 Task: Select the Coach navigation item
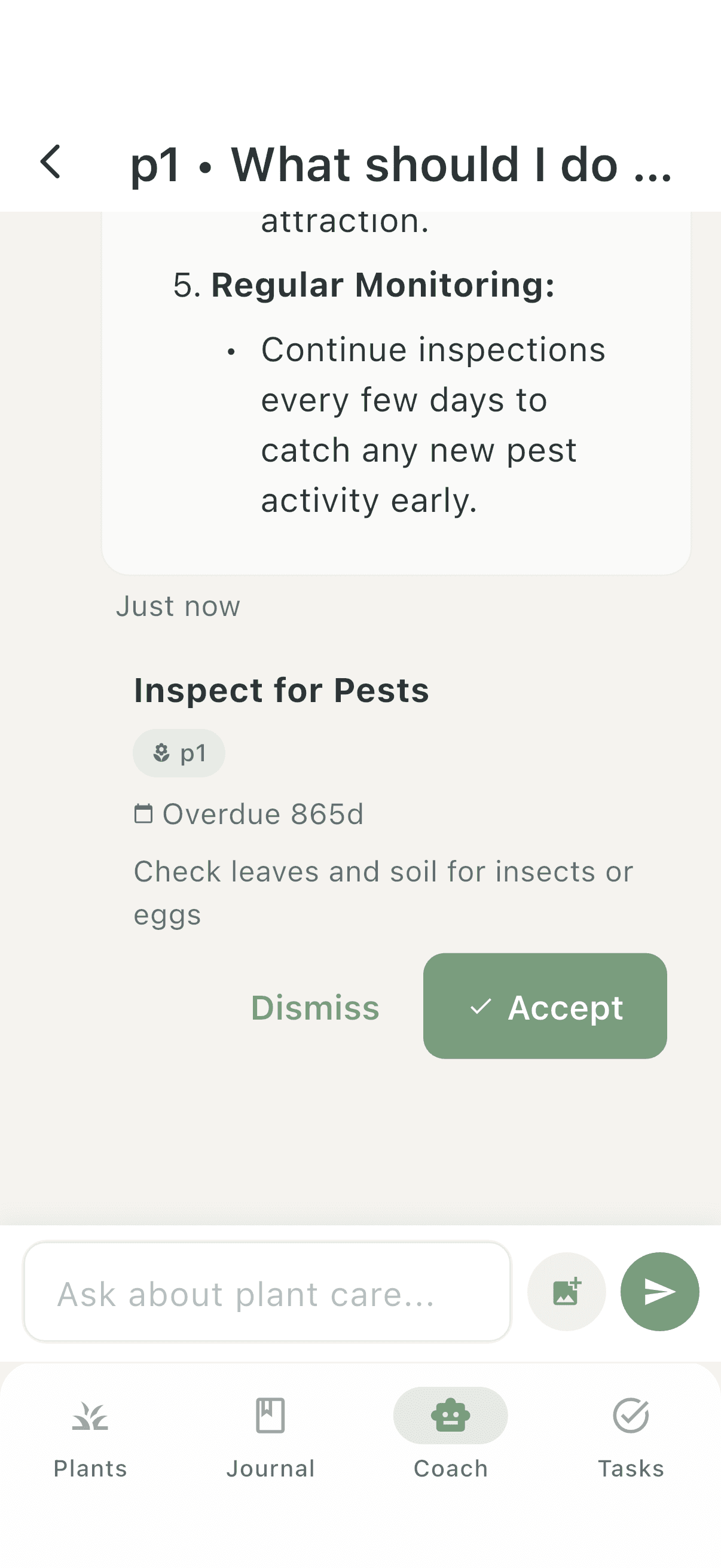450,1436
